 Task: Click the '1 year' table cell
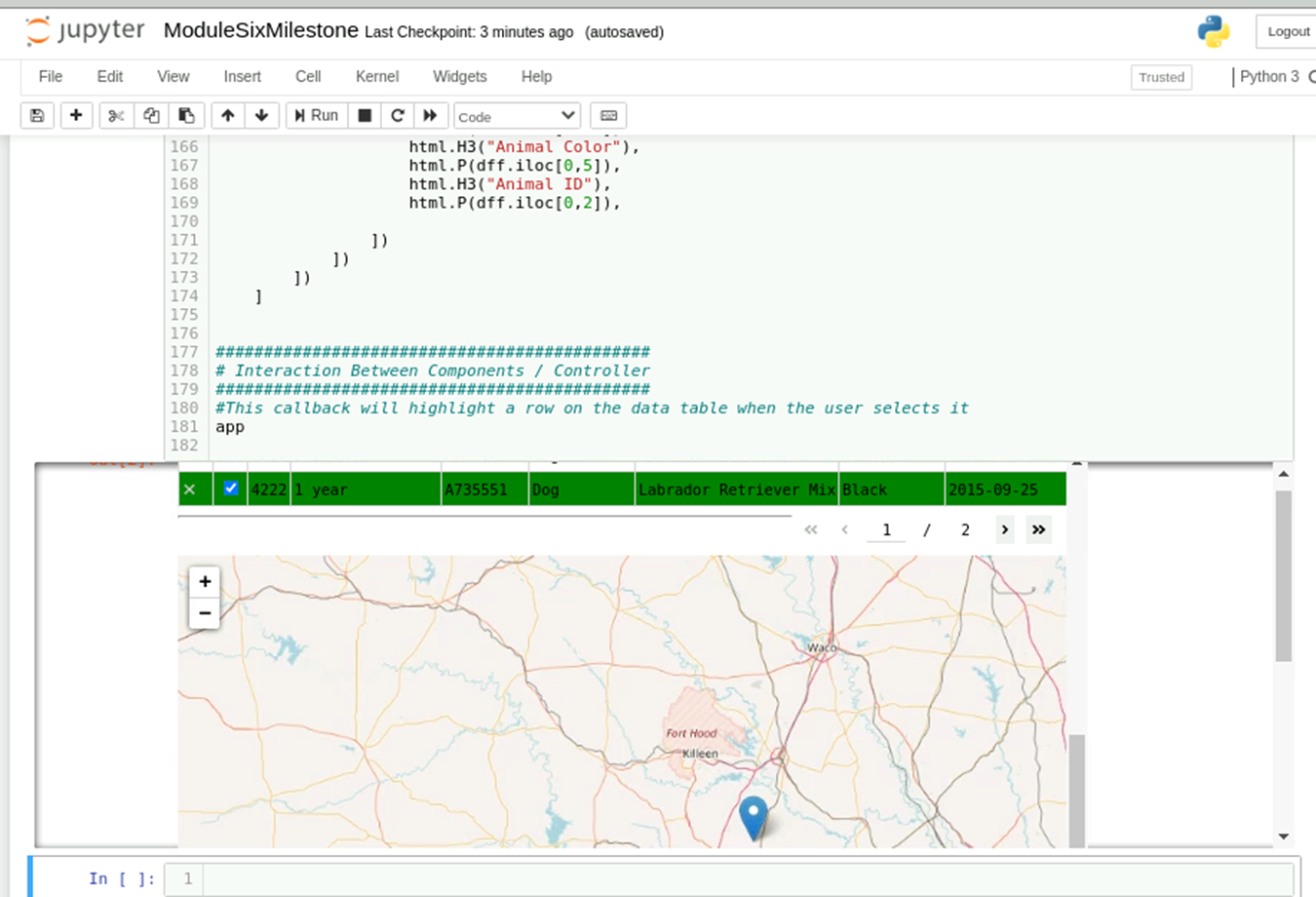(366, 489)
